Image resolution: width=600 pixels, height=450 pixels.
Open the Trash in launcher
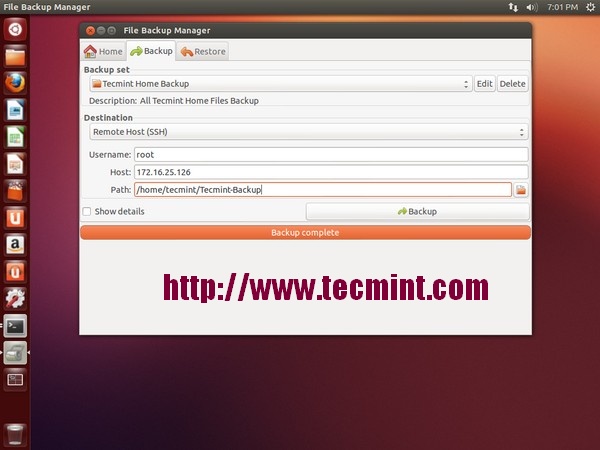pos(15,435)
